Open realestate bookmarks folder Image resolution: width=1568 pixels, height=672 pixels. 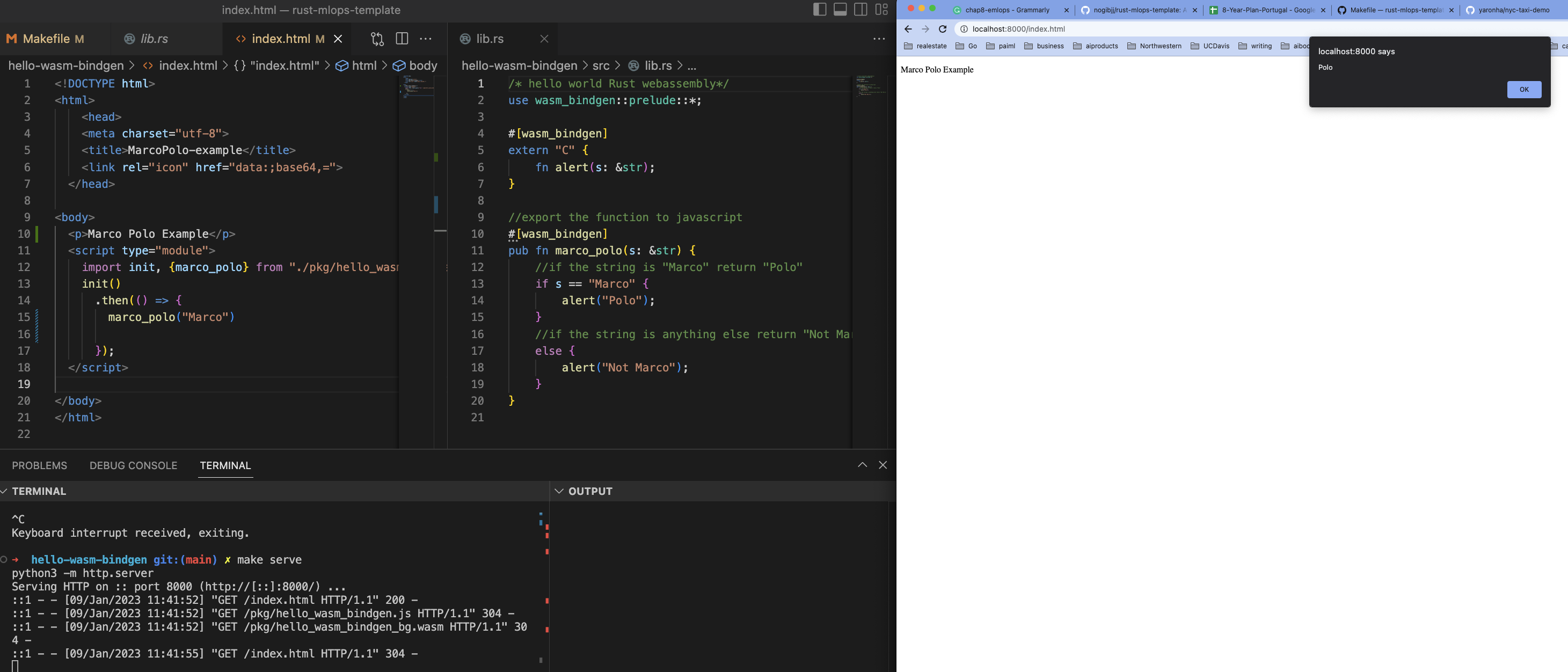(x=925, y=46)
